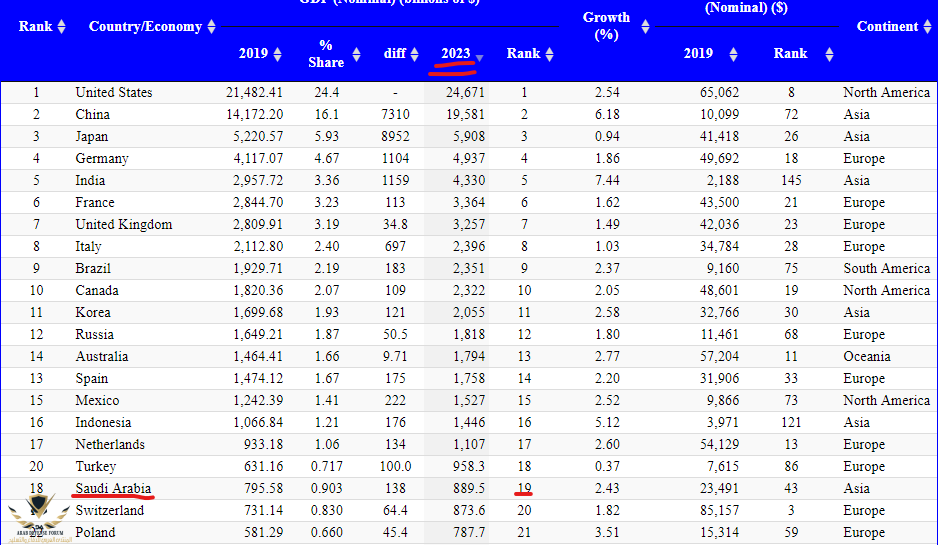Viewport: 939px width, 545px height.
Task: Click sort arrows beside the Growth (%) header
Action: [x=645, y=27]
